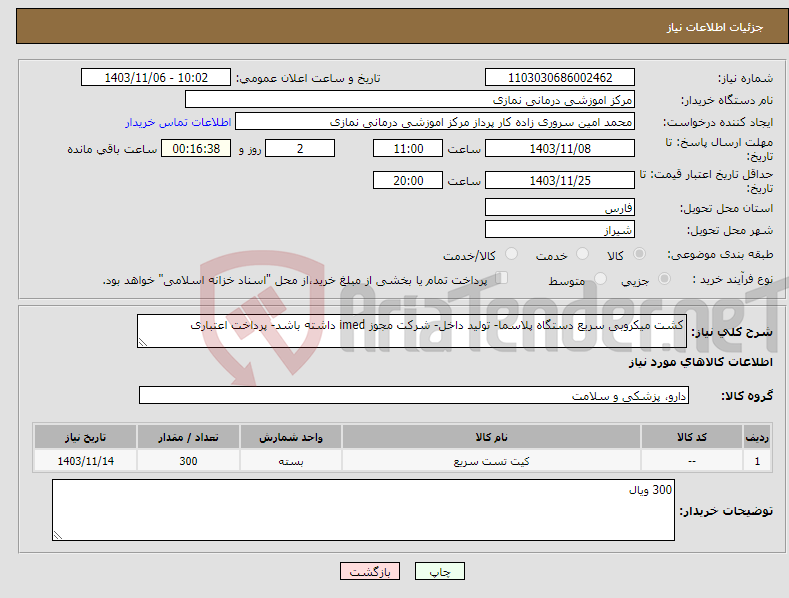Click the اطلاعات کالاهای مورد نیاز section heading
The width and height of the screenshot is (789, 598).
coord(700,362)
